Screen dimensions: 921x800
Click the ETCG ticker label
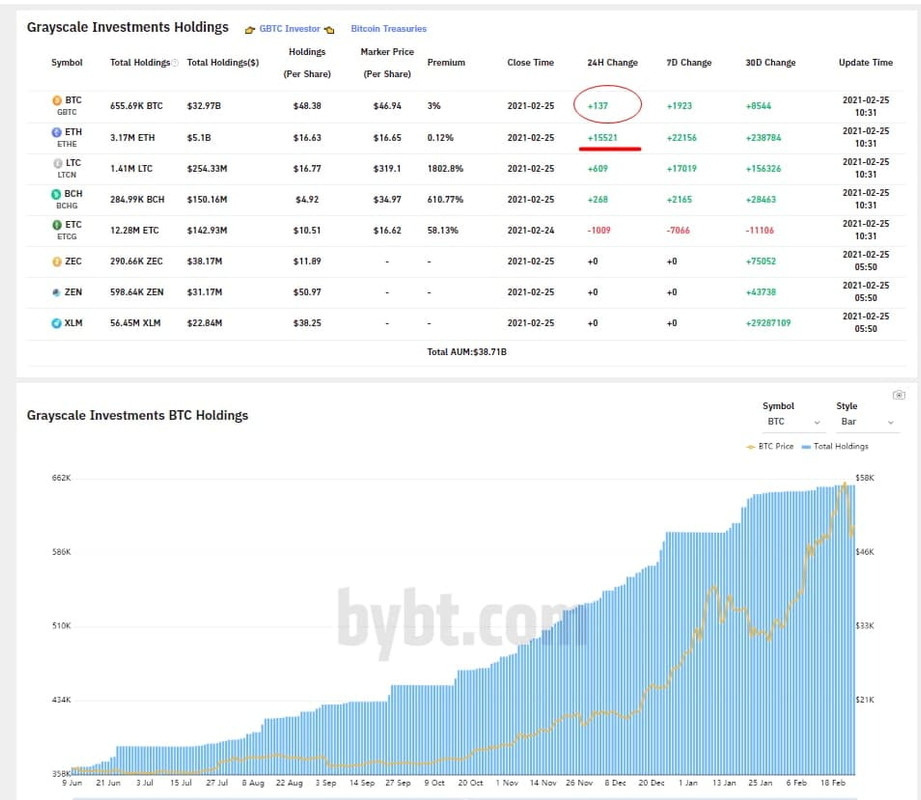(x=66, y=237)
